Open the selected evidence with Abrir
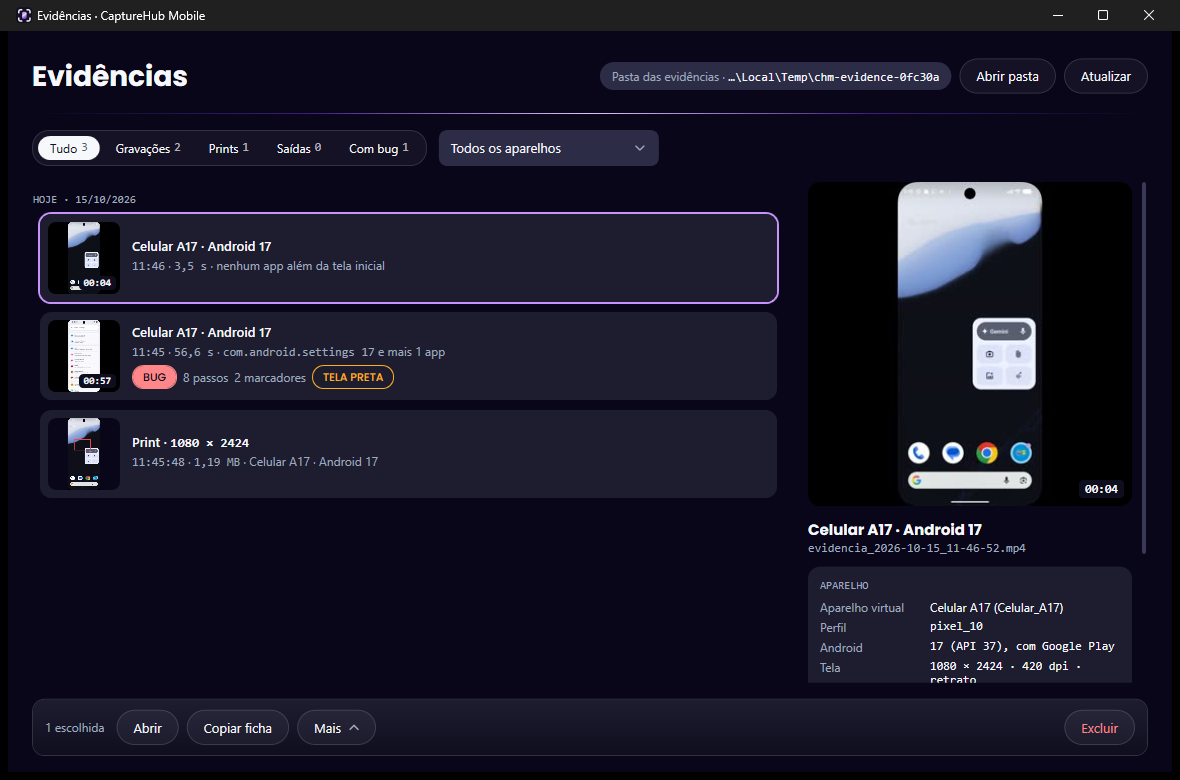This screenshot has width=1180, height=780. pos(148,728)
